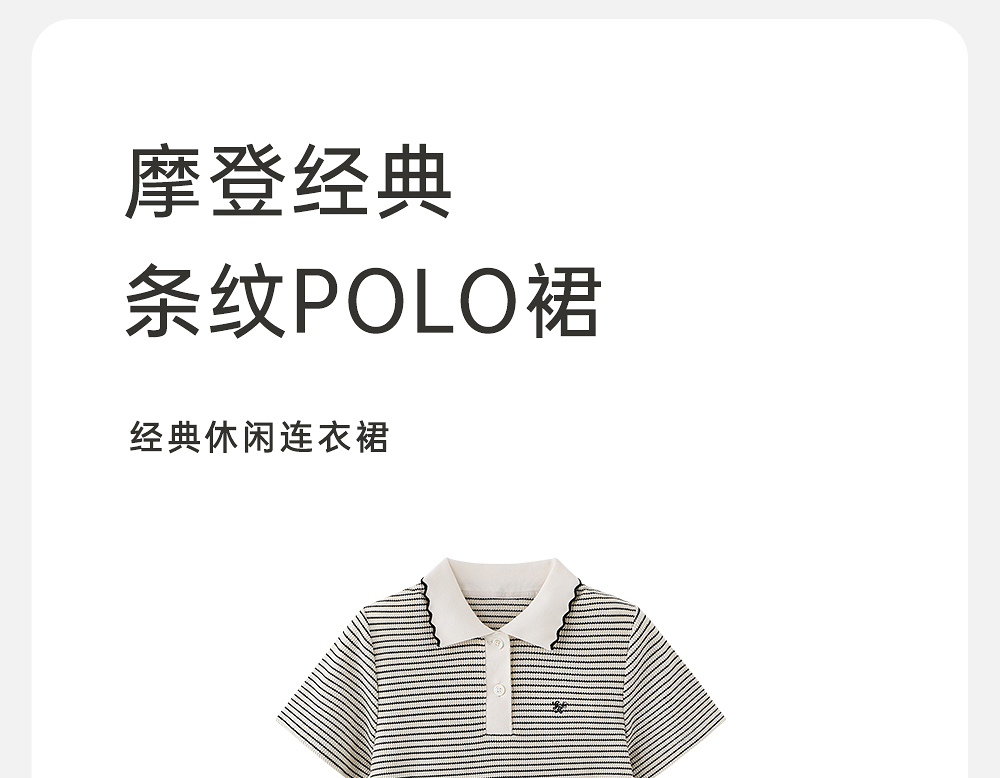Select the "摩登经典" headline text

288,182
